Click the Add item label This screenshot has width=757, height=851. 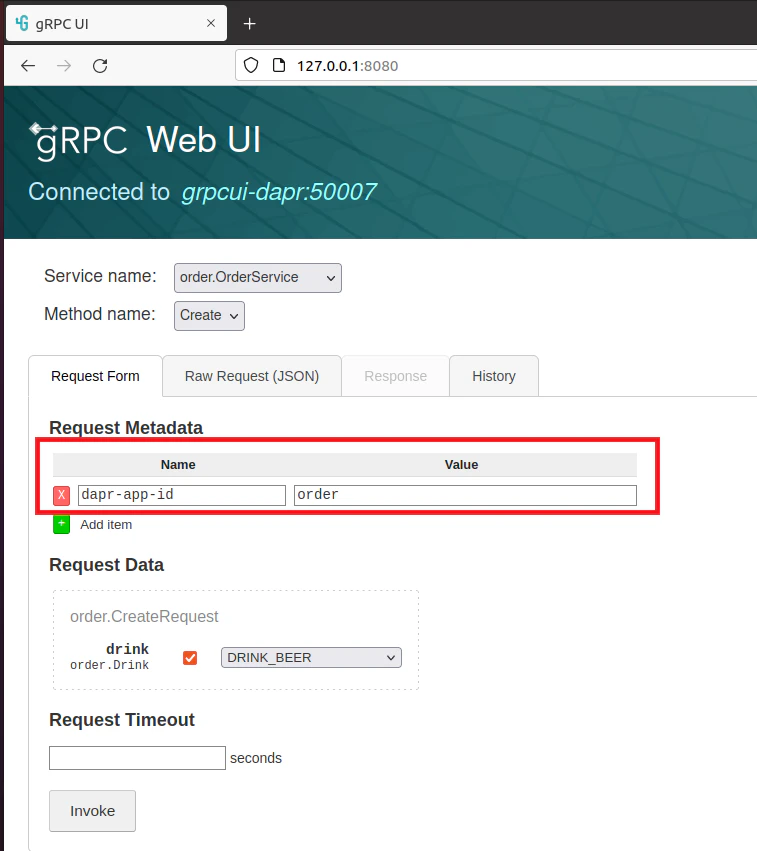coord(106,525)
